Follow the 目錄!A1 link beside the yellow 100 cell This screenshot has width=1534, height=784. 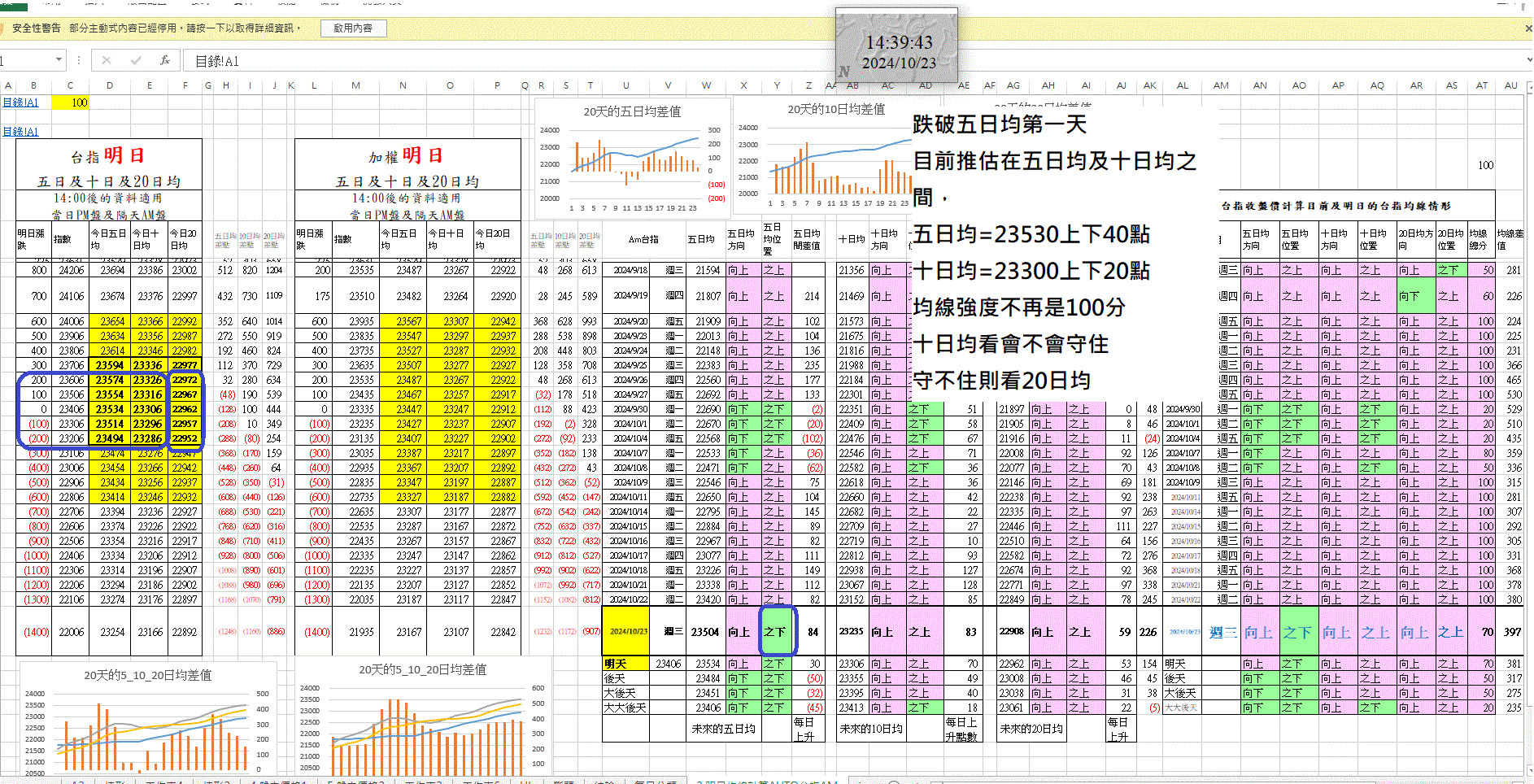click(20, 102)
